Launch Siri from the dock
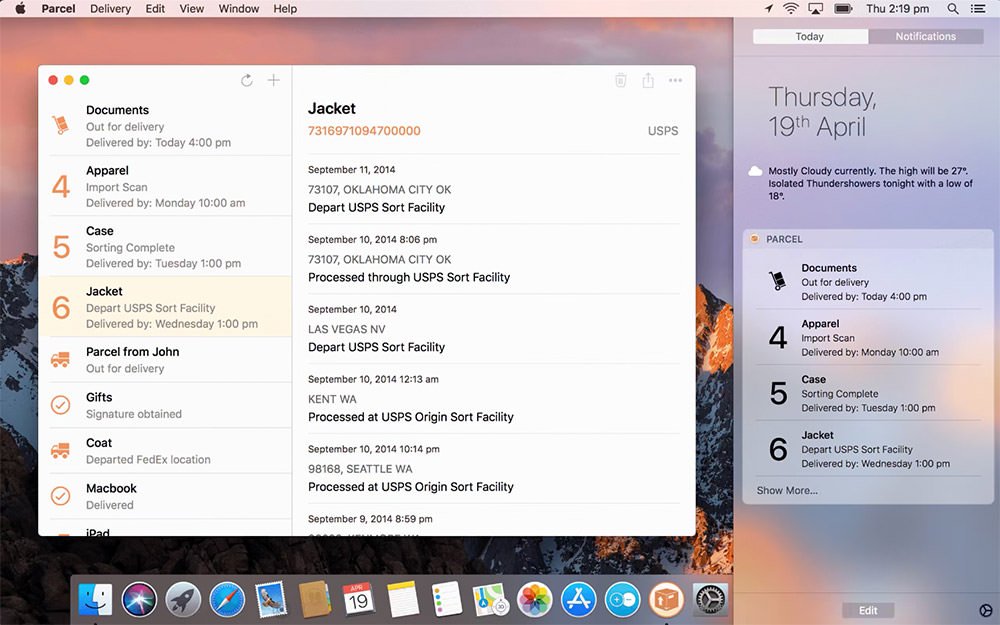Viewport: 1000px width, 625px height. (x=139, y=600)
